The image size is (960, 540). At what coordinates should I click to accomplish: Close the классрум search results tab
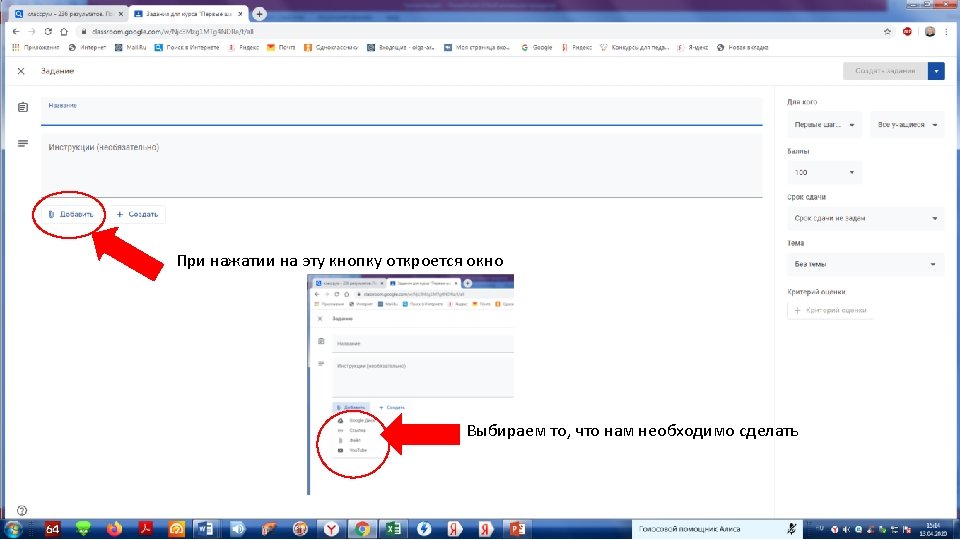pyautogui.click(x=121, y=13)
